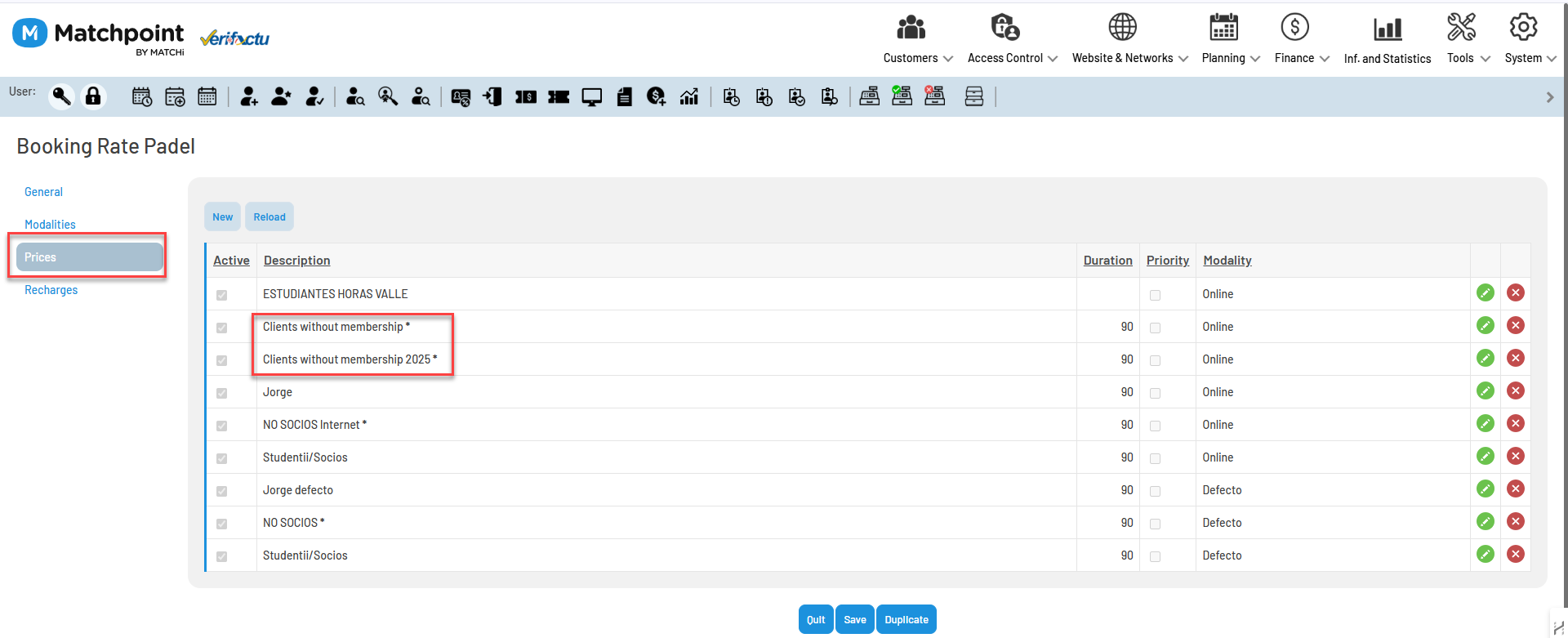Image resolution: width=1568 pixels, height=638 pixels.
Task: Delete the ESTUDIANTES HORAS VALLE rate
Action: 1515,292
